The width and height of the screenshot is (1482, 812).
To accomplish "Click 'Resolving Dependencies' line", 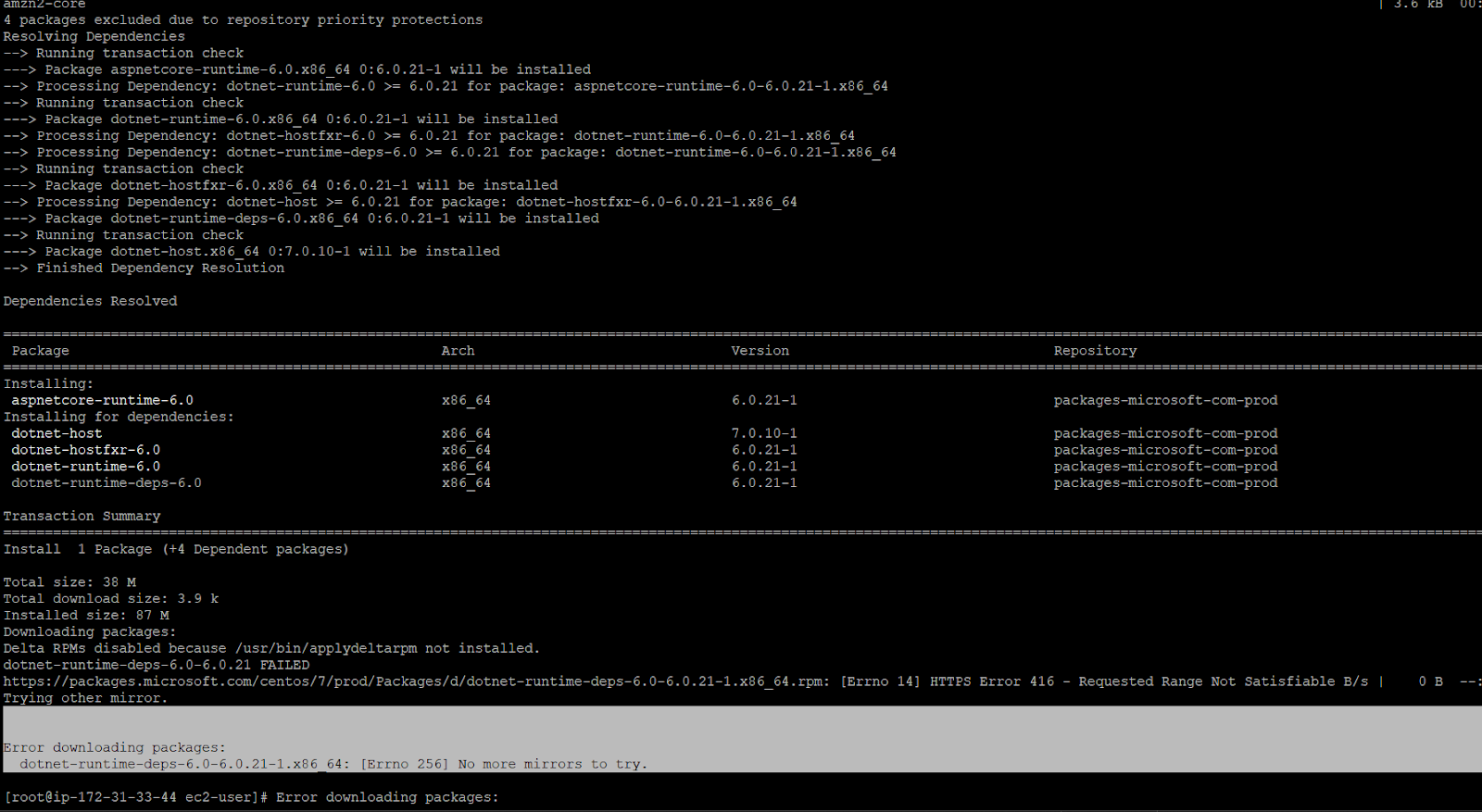I will click(x=94, y=37).
